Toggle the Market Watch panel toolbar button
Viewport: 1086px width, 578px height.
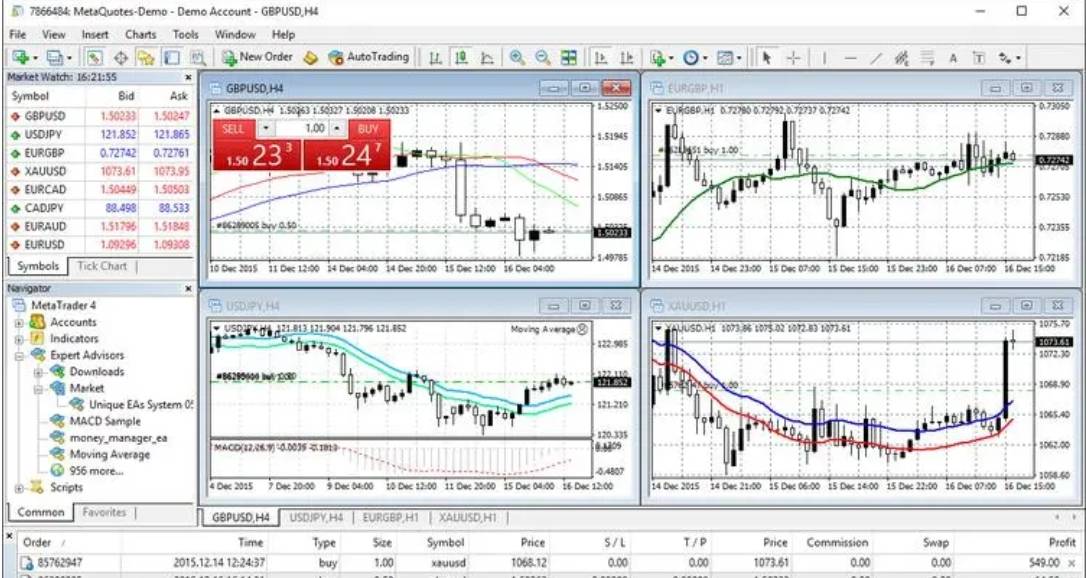point(95,57)
